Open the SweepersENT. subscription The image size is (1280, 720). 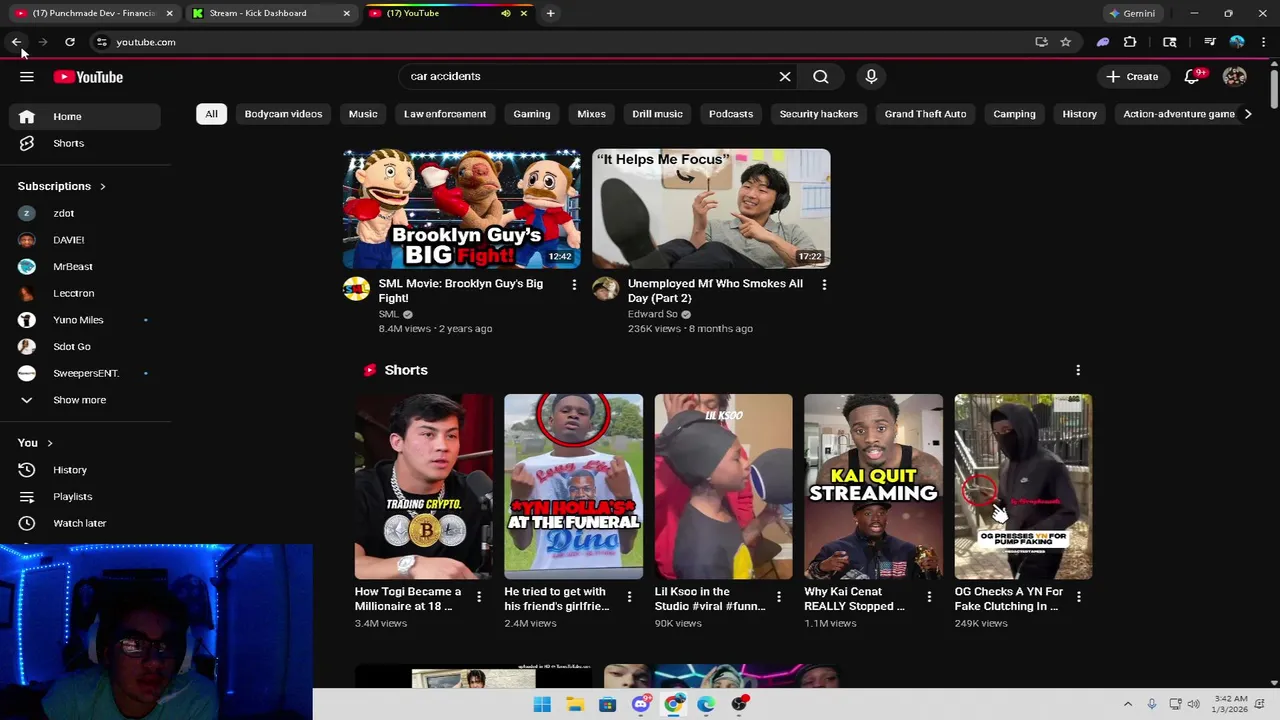point(86,373)
